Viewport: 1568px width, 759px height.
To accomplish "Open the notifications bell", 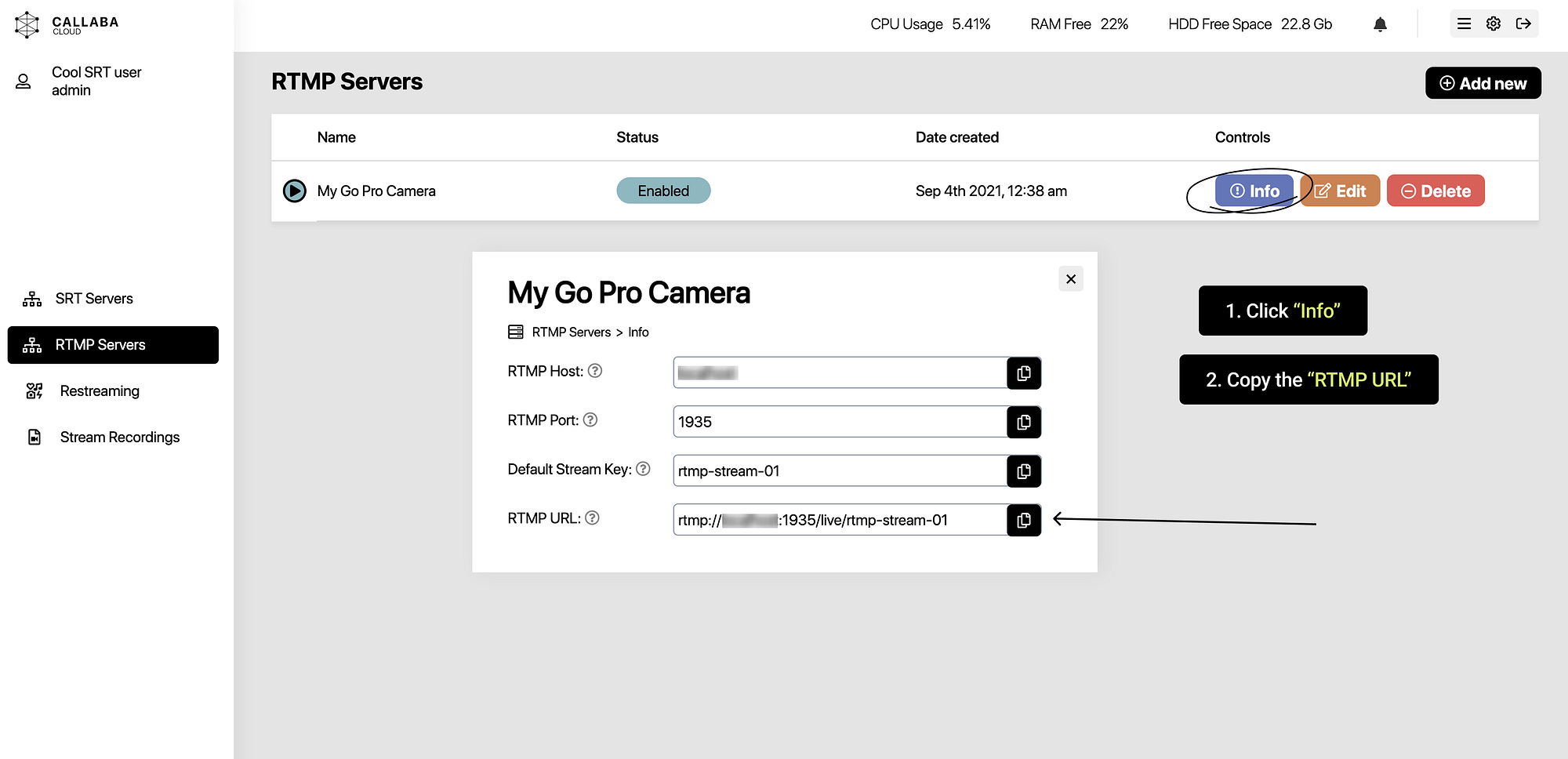I will 1380,24.
